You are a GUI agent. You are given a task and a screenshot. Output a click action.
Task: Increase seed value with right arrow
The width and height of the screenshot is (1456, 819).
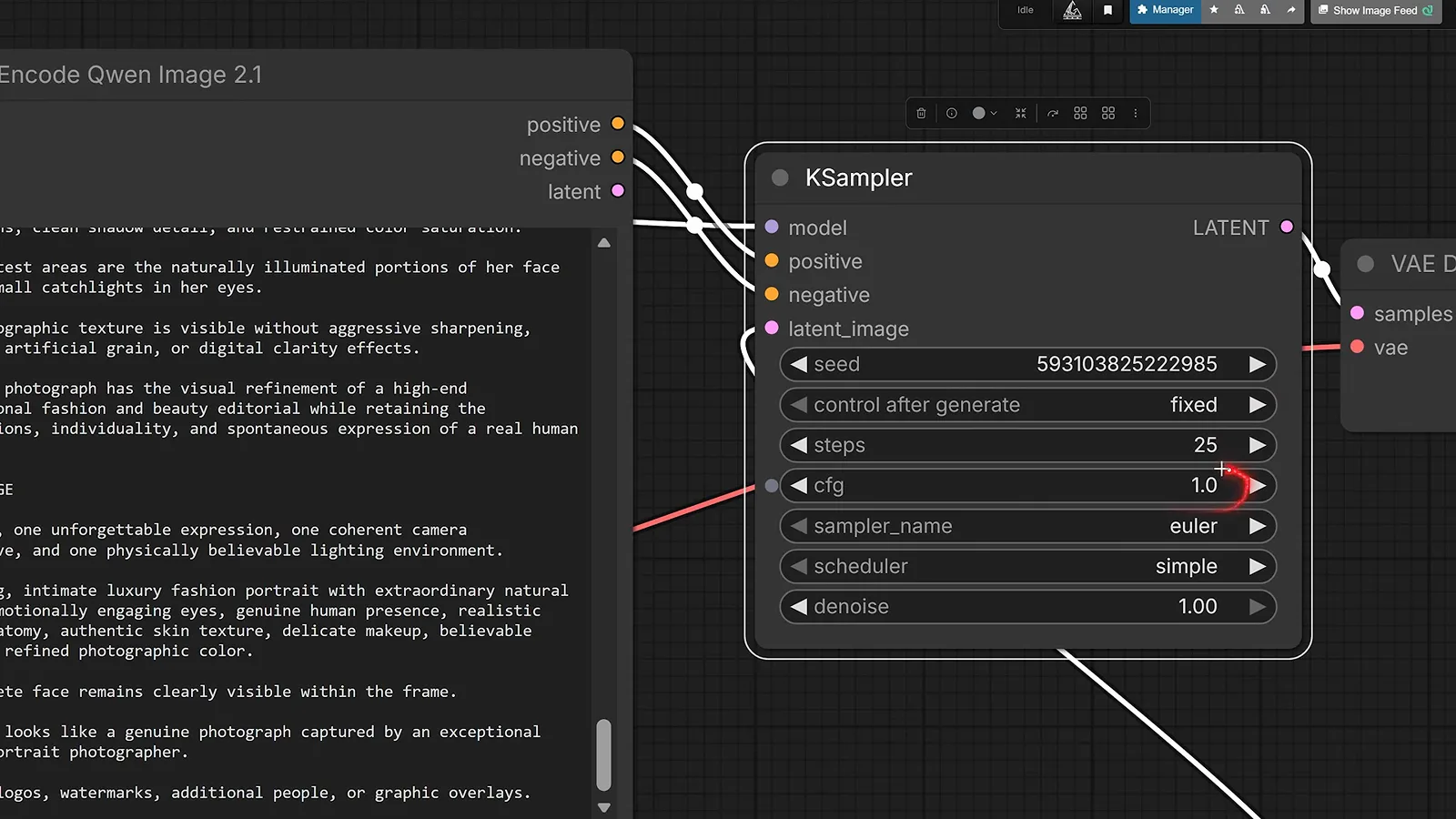(1258, 364)
